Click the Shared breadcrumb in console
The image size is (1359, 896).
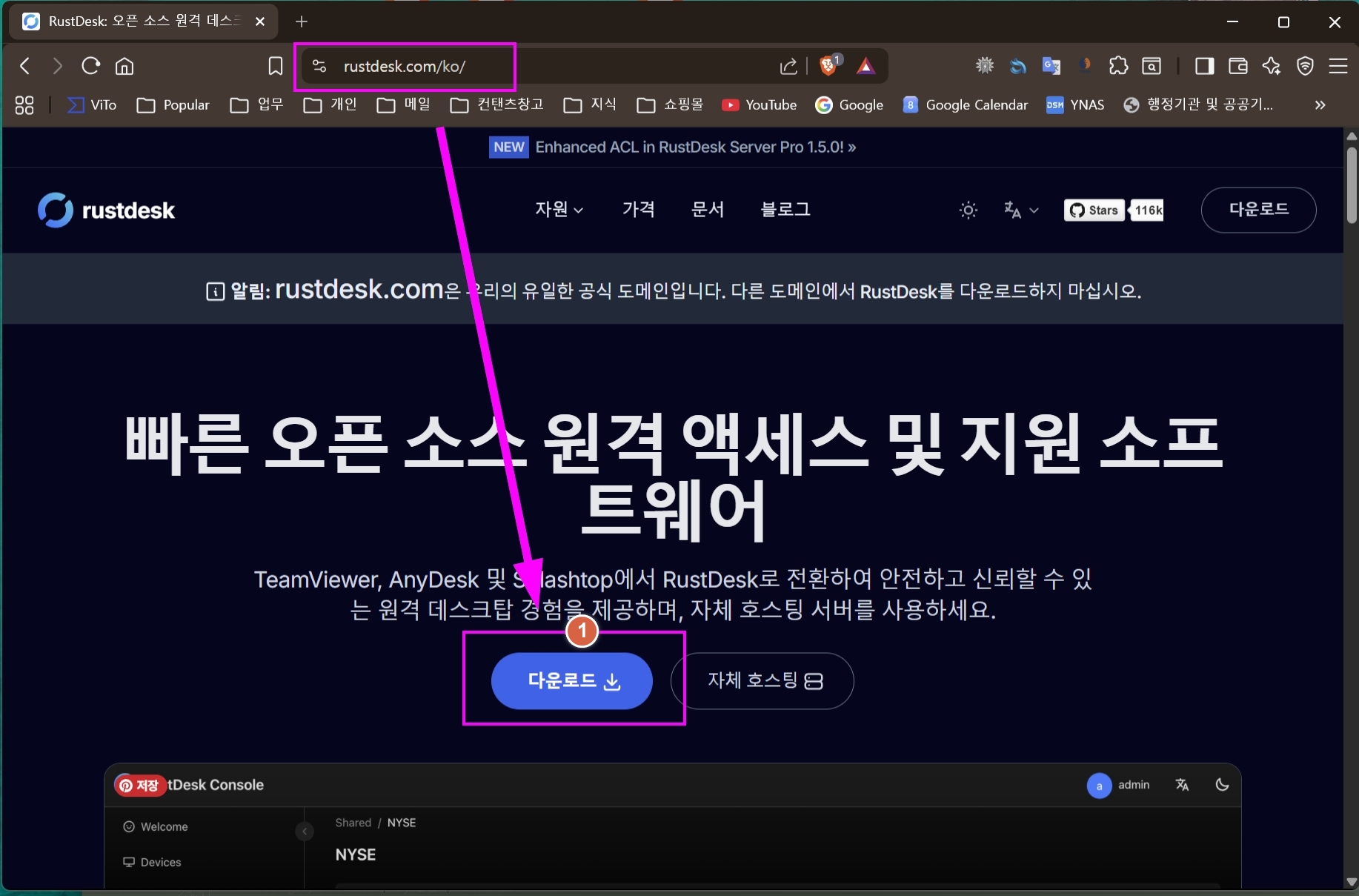coord(353,823)
